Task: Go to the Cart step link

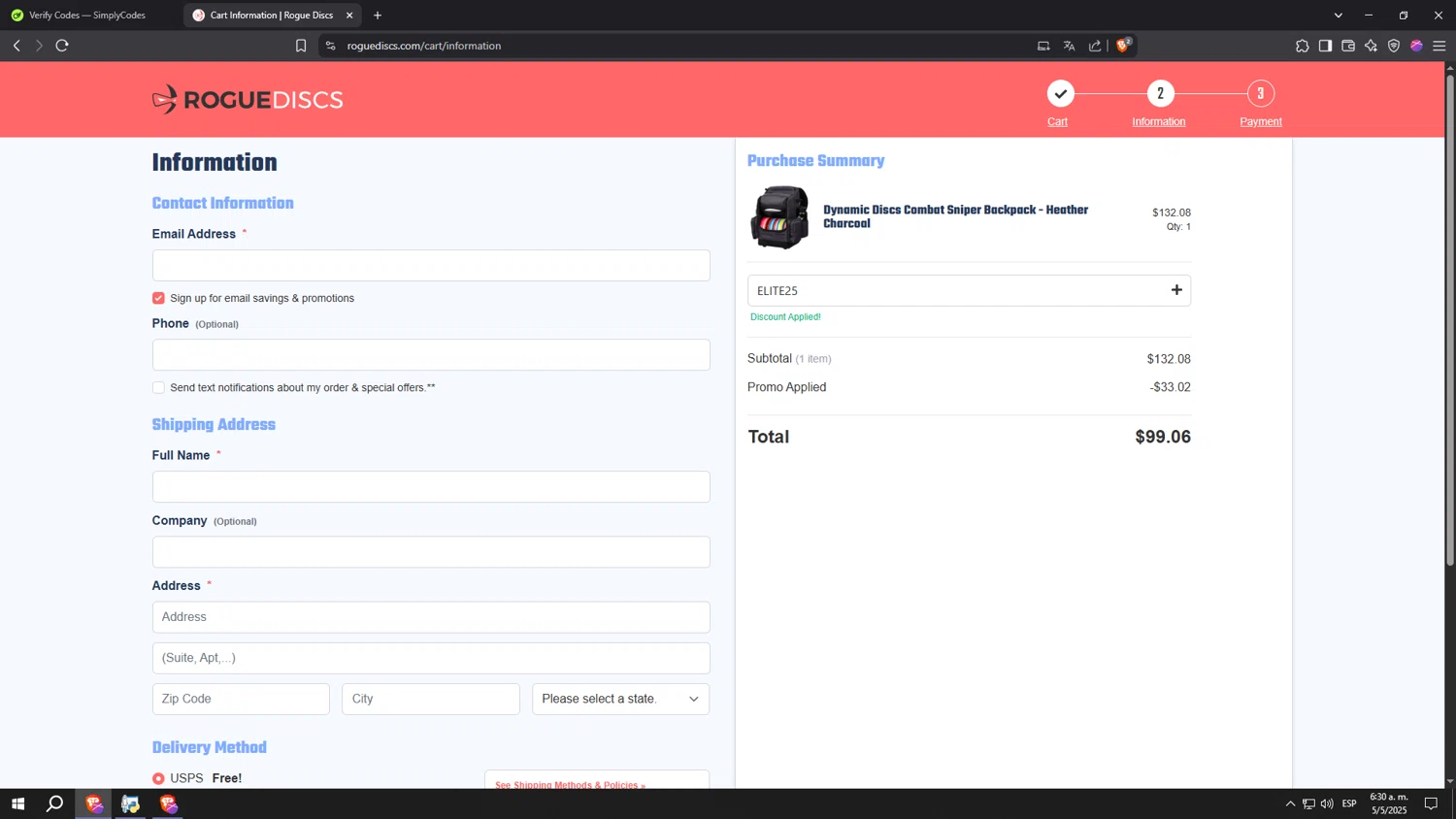Action: 1057,121
